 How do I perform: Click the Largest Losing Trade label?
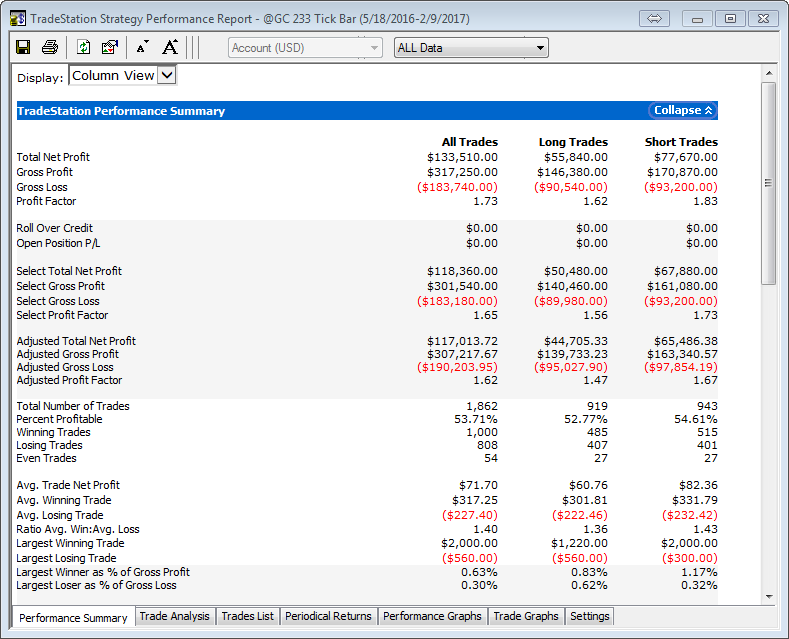(66, 558)
